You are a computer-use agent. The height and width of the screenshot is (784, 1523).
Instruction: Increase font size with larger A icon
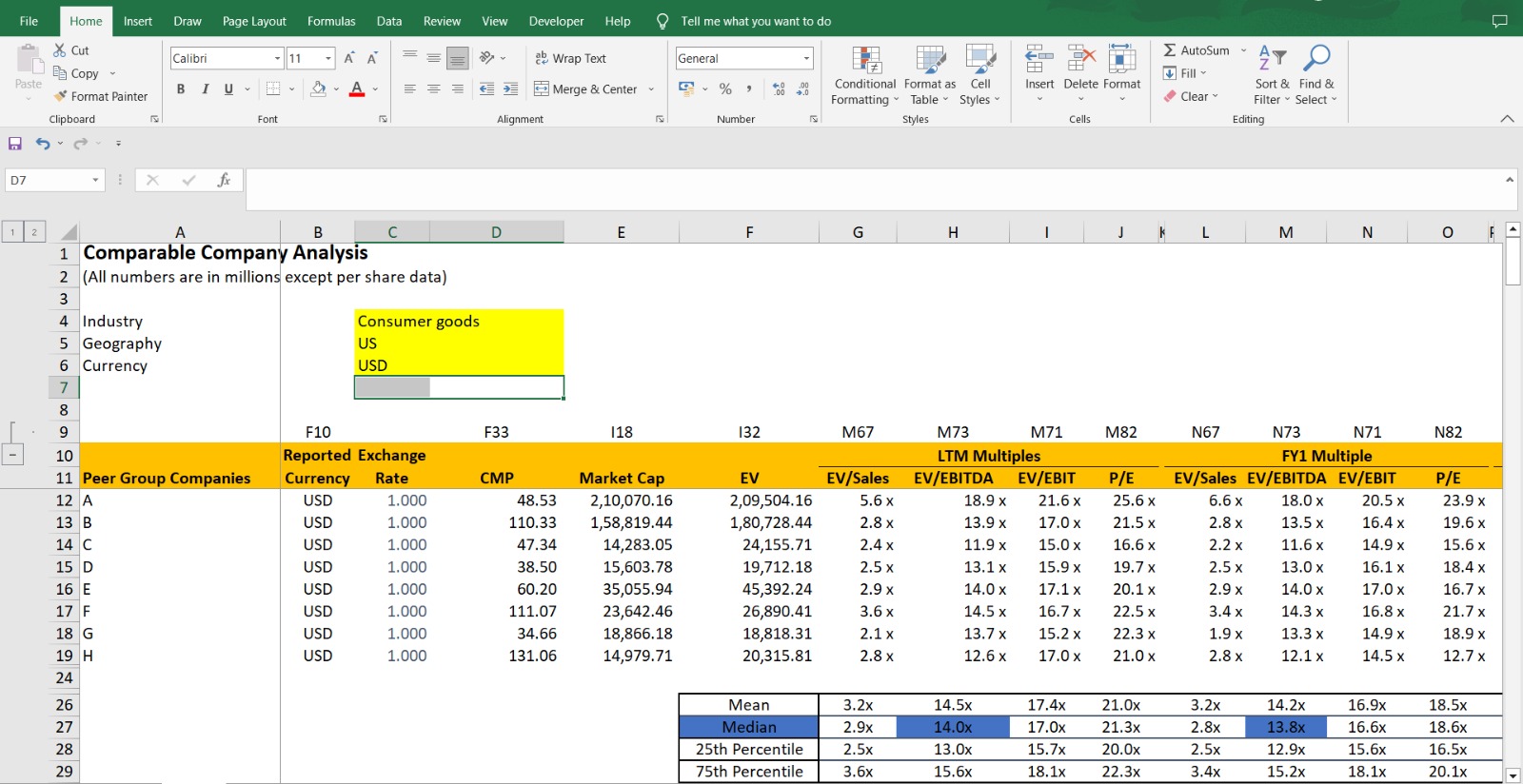[349, 58]
